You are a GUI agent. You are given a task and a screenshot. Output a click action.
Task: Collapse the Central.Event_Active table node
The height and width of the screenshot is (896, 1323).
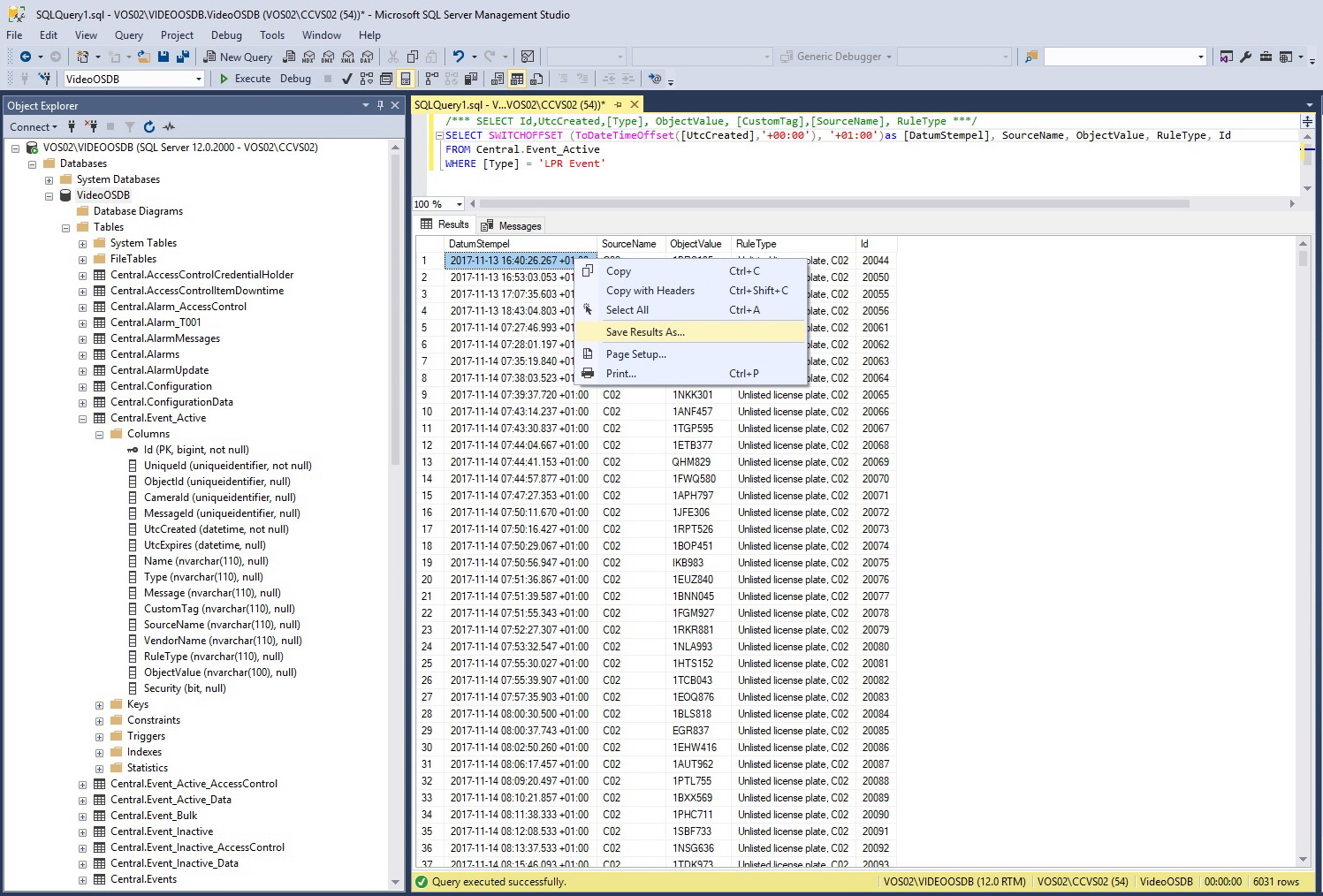[82, 419]
